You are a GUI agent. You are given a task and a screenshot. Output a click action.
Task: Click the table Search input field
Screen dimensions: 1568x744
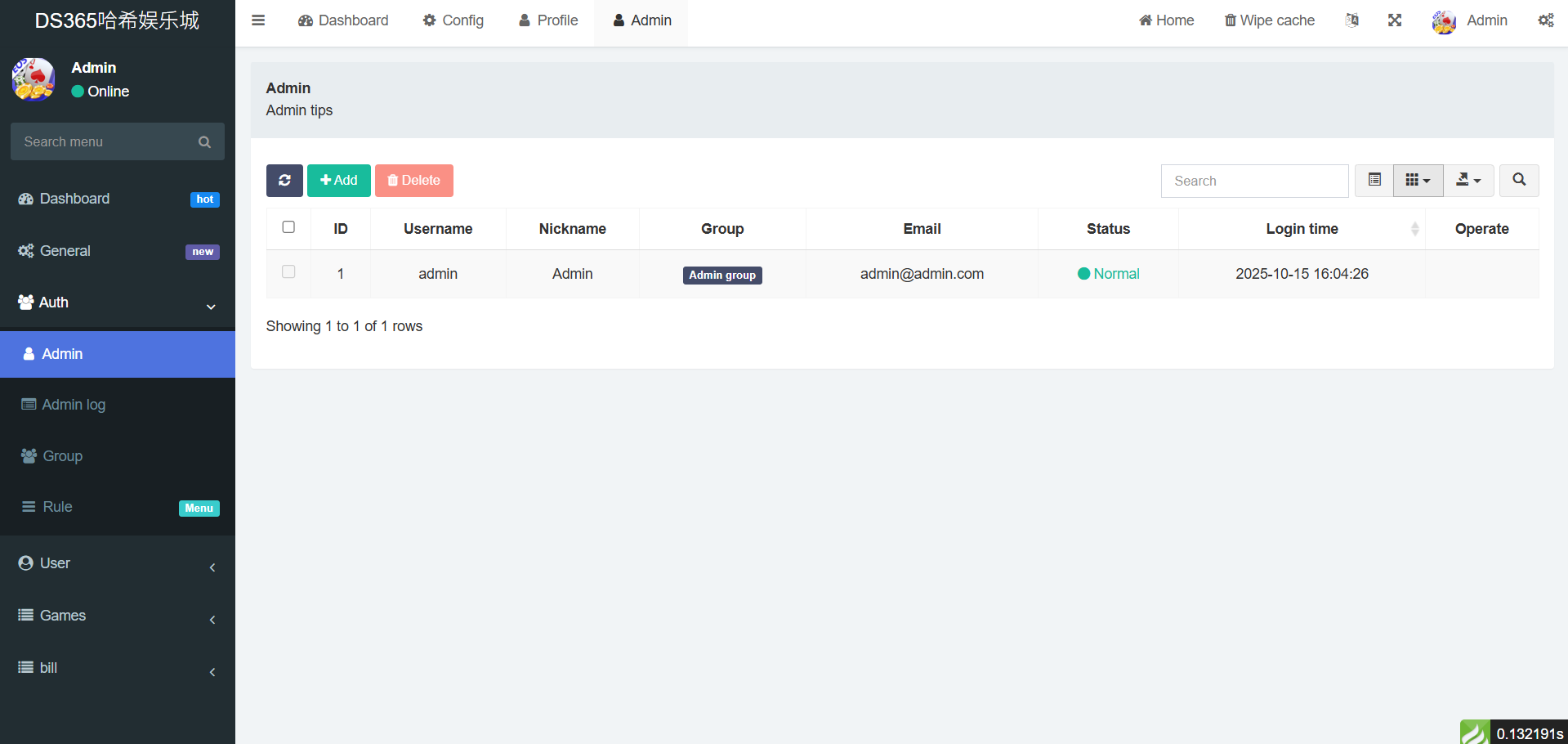coord(1254,181)
